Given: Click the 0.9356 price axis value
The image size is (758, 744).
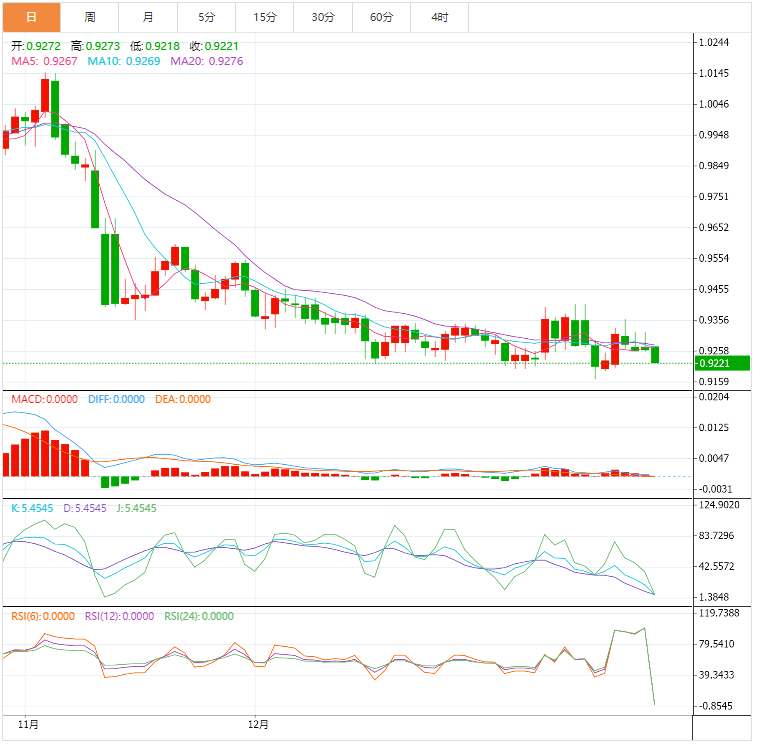Looking at the screenshot, I should point(715,321).
